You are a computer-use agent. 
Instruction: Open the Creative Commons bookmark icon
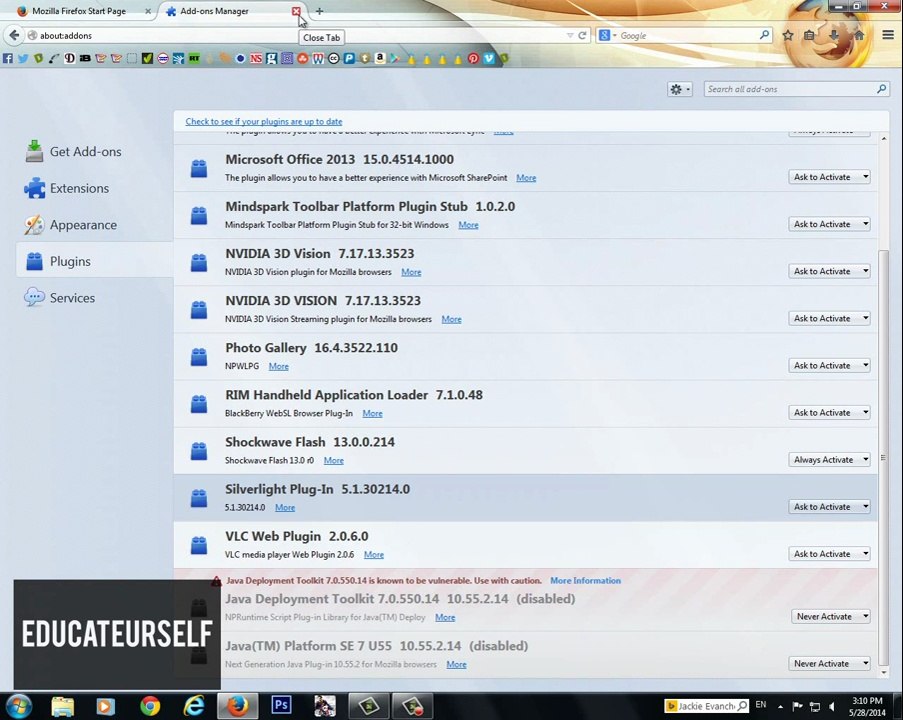coord(333,58)
